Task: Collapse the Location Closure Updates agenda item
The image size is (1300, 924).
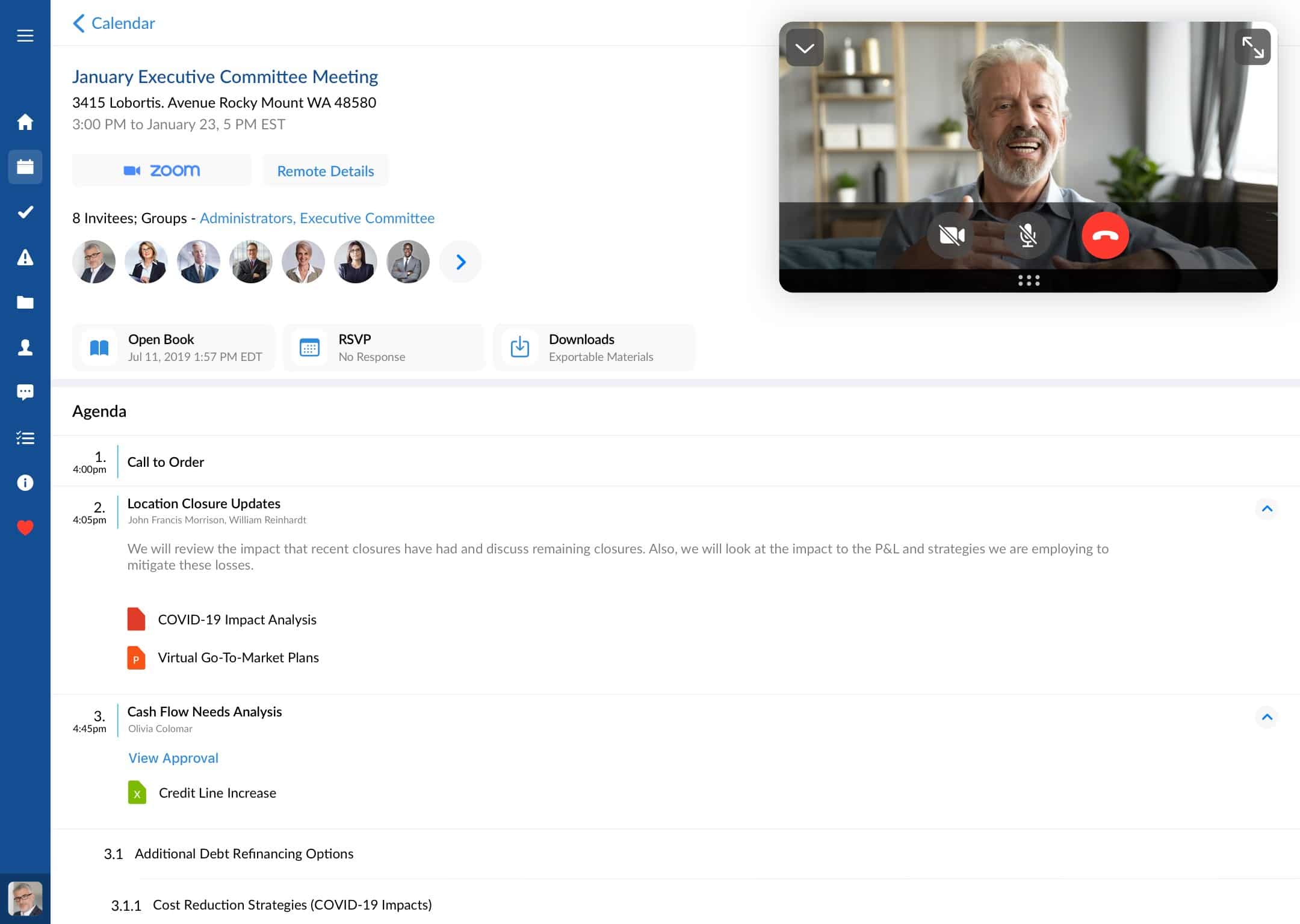Action: click(x=1267, y=509)
